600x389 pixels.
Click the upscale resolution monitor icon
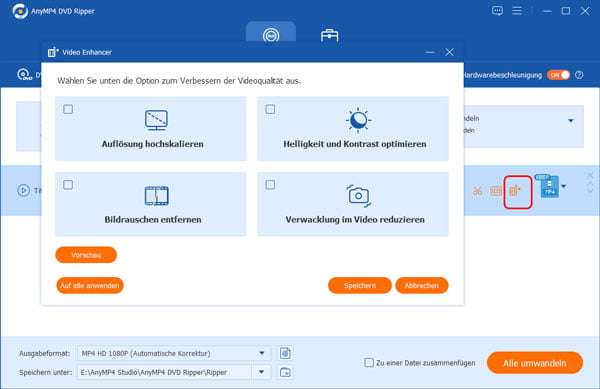pos(156,120)
